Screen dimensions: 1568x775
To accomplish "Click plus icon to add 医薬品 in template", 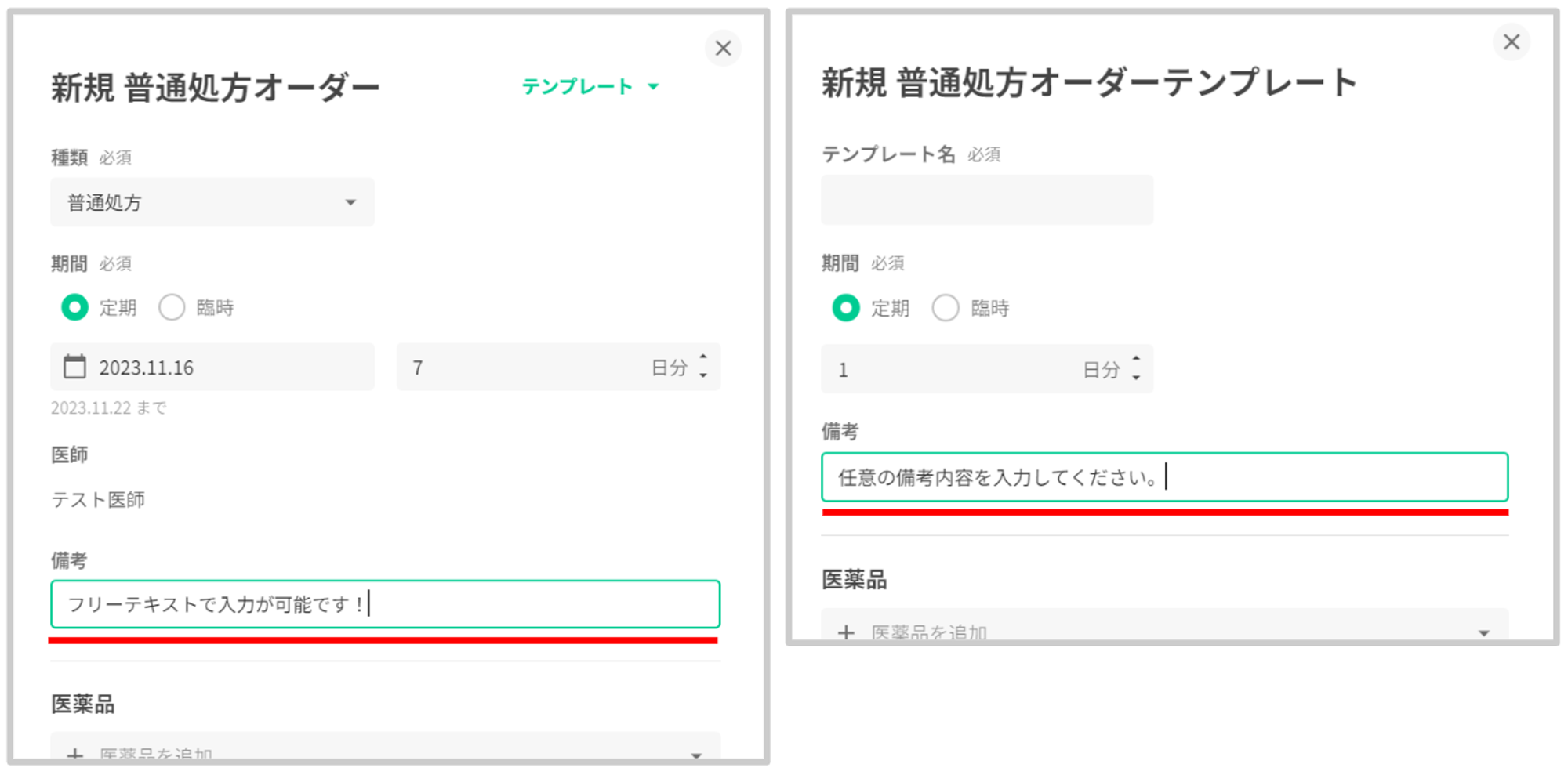I will pos(846,632).
